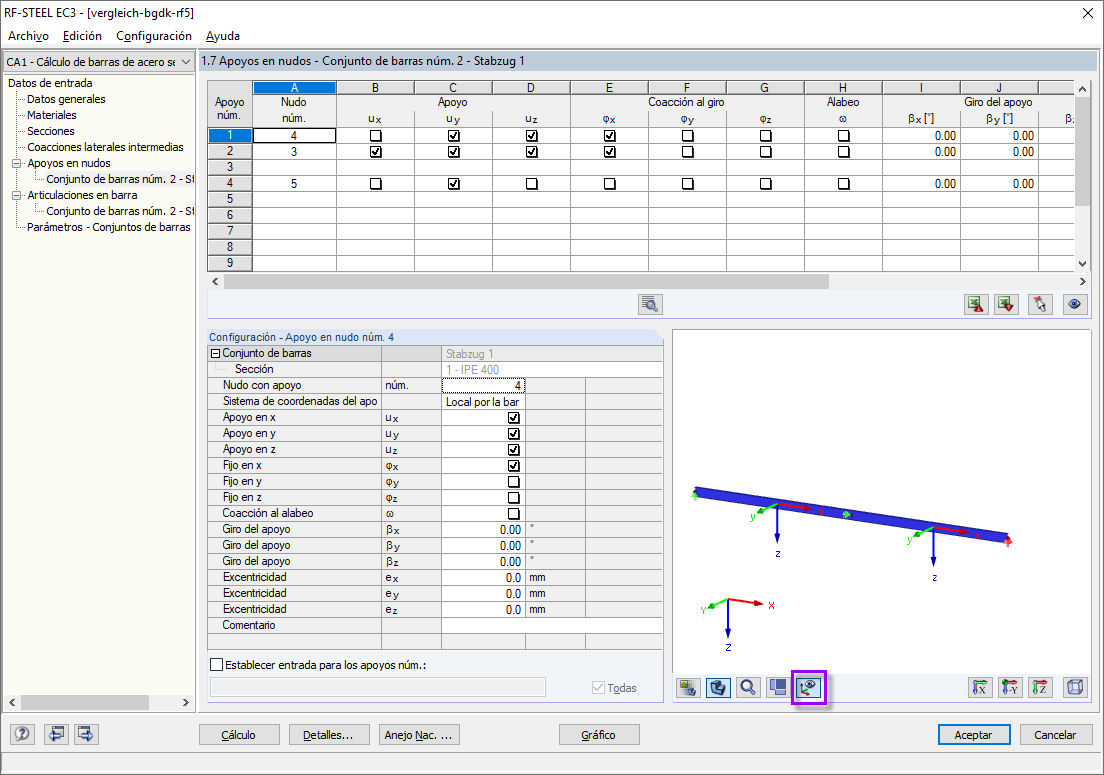Click the navigator's horizontal scrollbar right arrow
This screenshot has width=1104, height=775.
[x=186, y=702]
